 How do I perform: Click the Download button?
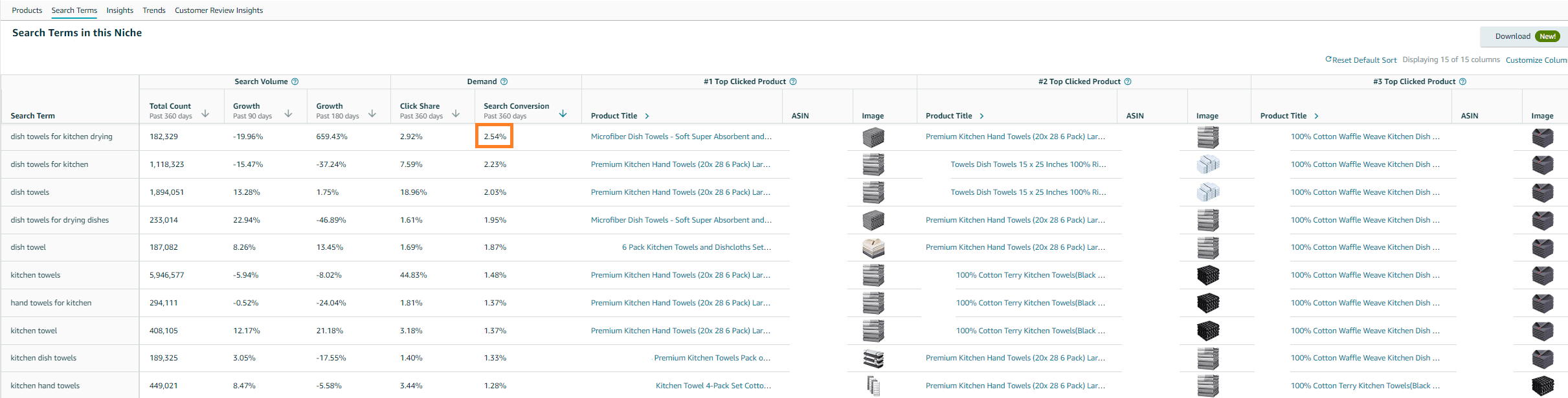click(1524, 36)
